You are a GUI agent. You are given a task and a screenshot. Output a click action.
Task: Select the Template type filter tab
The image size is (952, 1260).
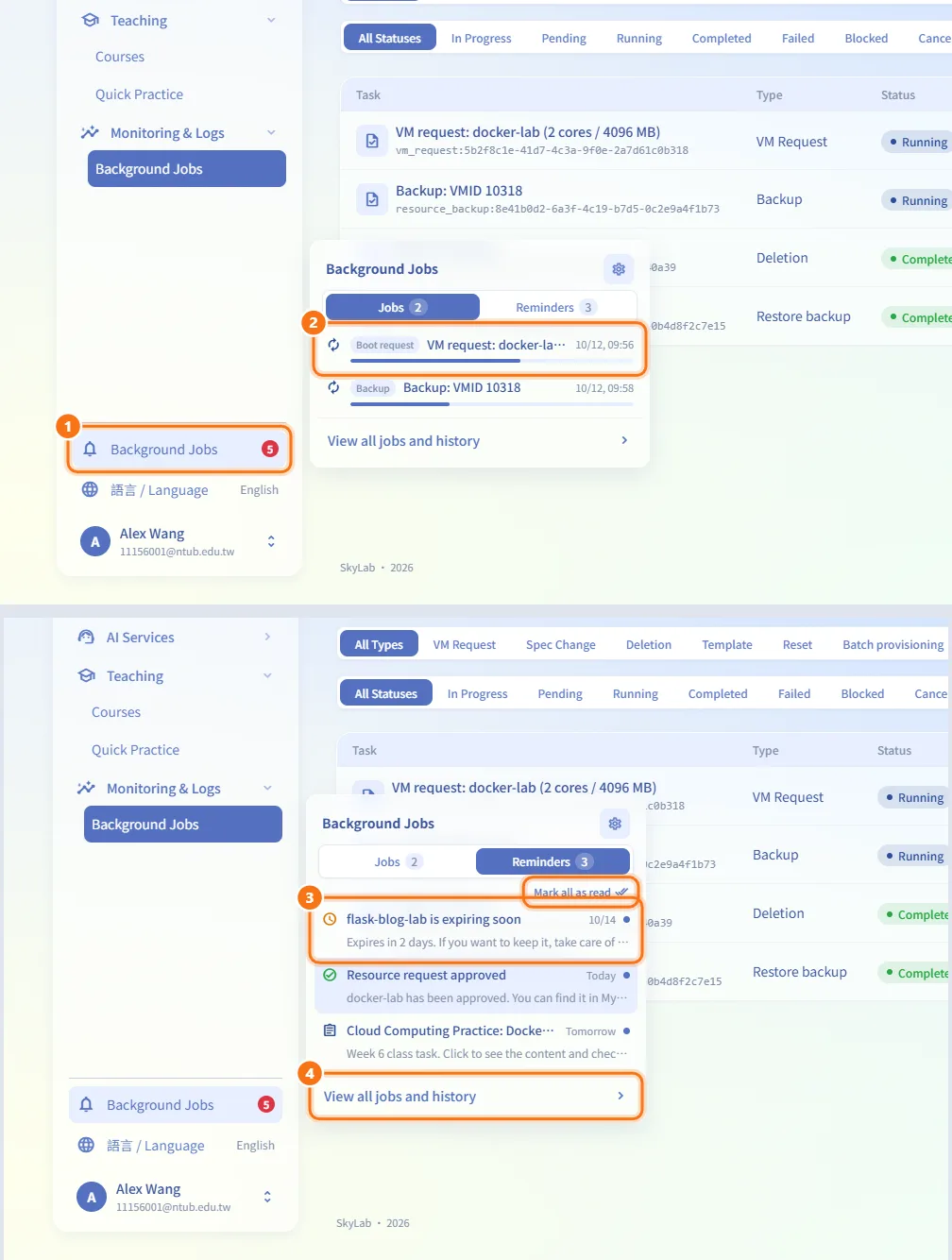click(727, 644)
